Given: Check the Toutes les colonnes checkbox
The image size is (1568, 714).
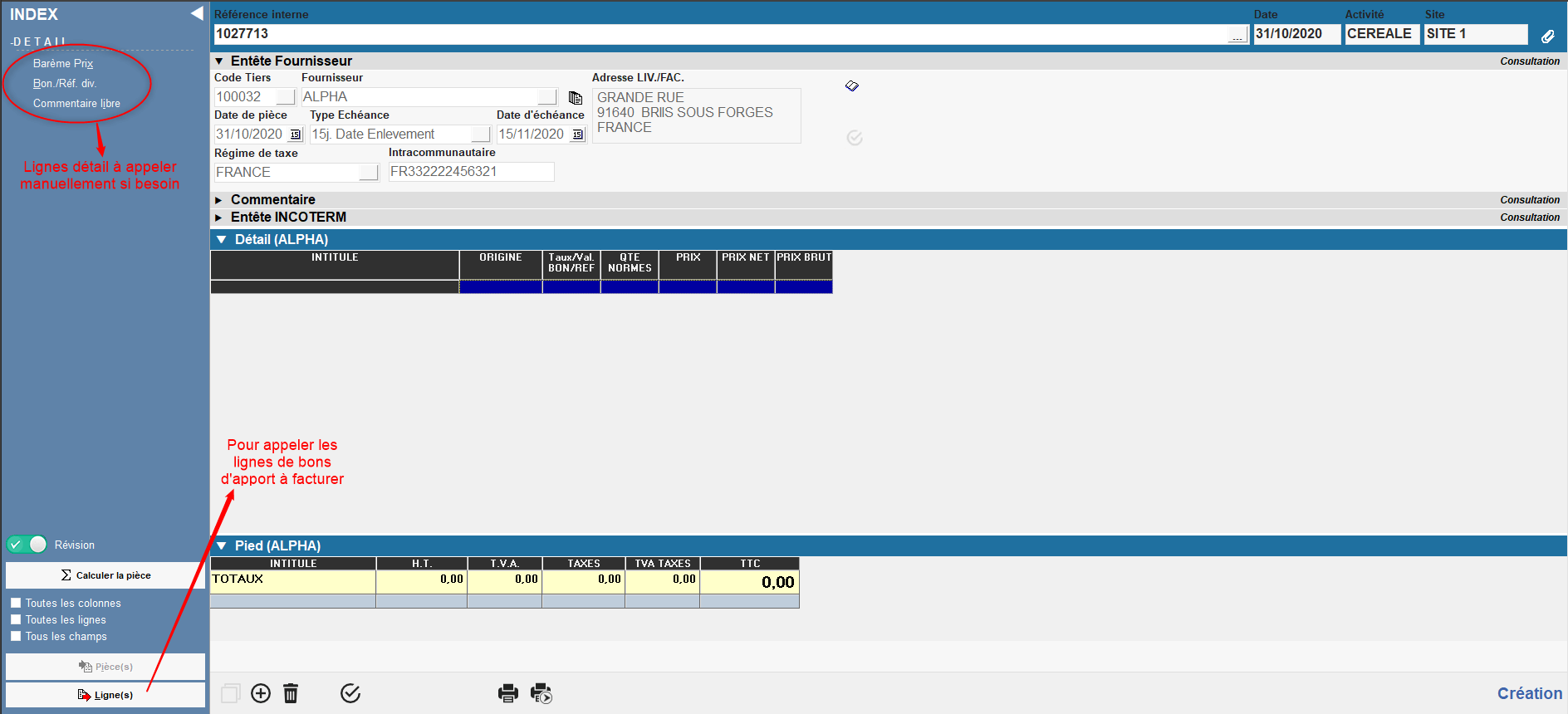Looking at the screenshot, I should (x=16, y=603).
